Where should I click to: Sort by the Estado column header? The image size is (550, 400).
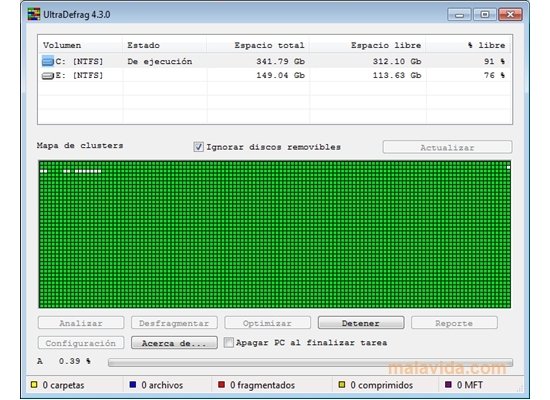[x=165, y=45]
